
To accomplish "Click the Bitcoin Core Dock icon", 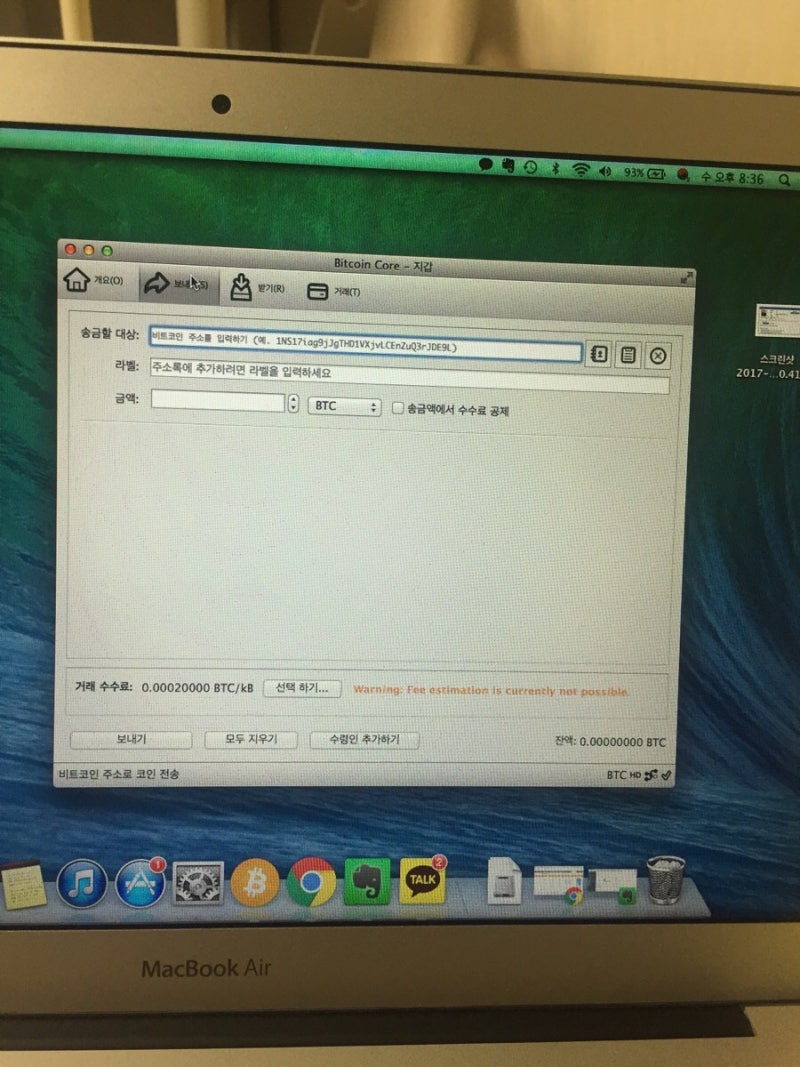I will click(255, 883).
